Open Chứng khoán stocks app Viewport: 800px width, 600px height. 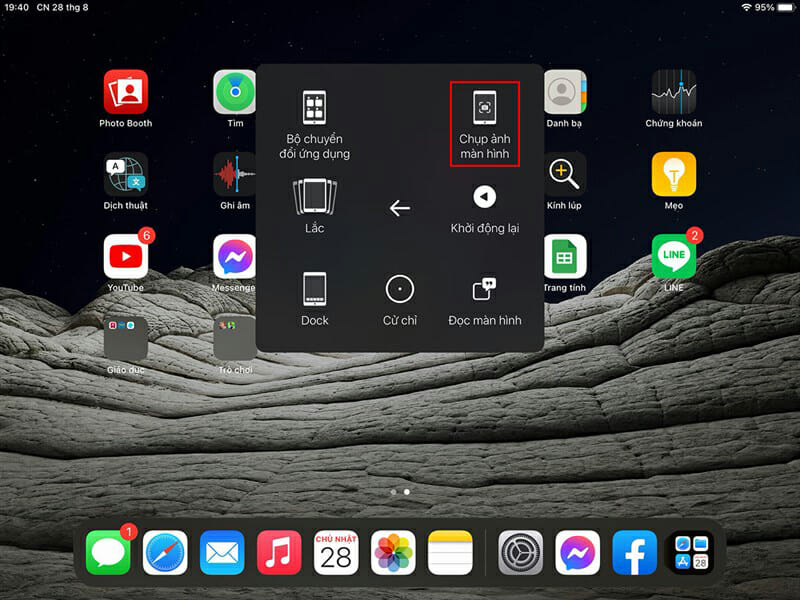click(673, 92)
